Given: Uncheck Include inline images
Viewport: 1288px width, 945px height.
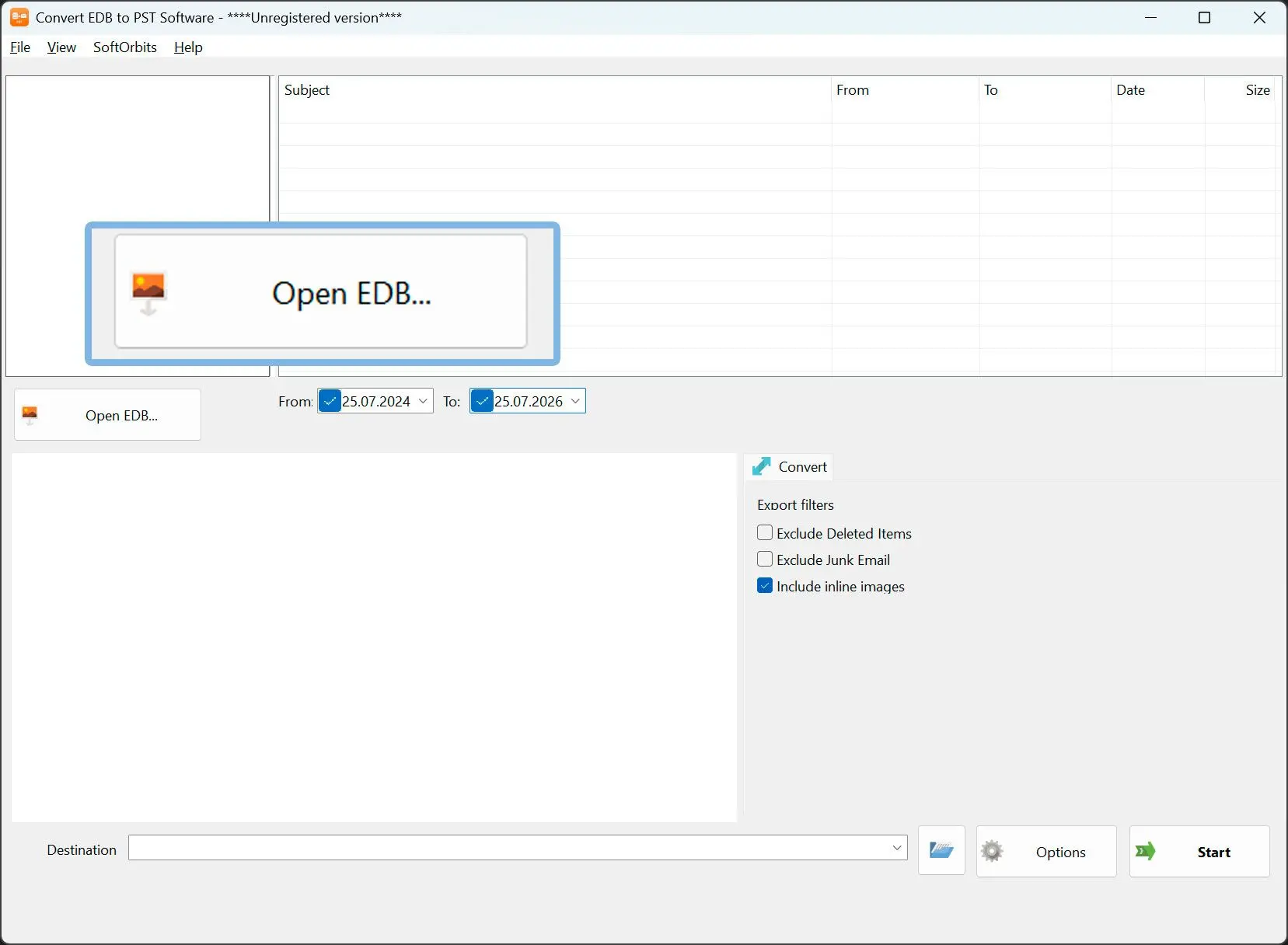Looking at the screenshot, I should tap(765, 586).
